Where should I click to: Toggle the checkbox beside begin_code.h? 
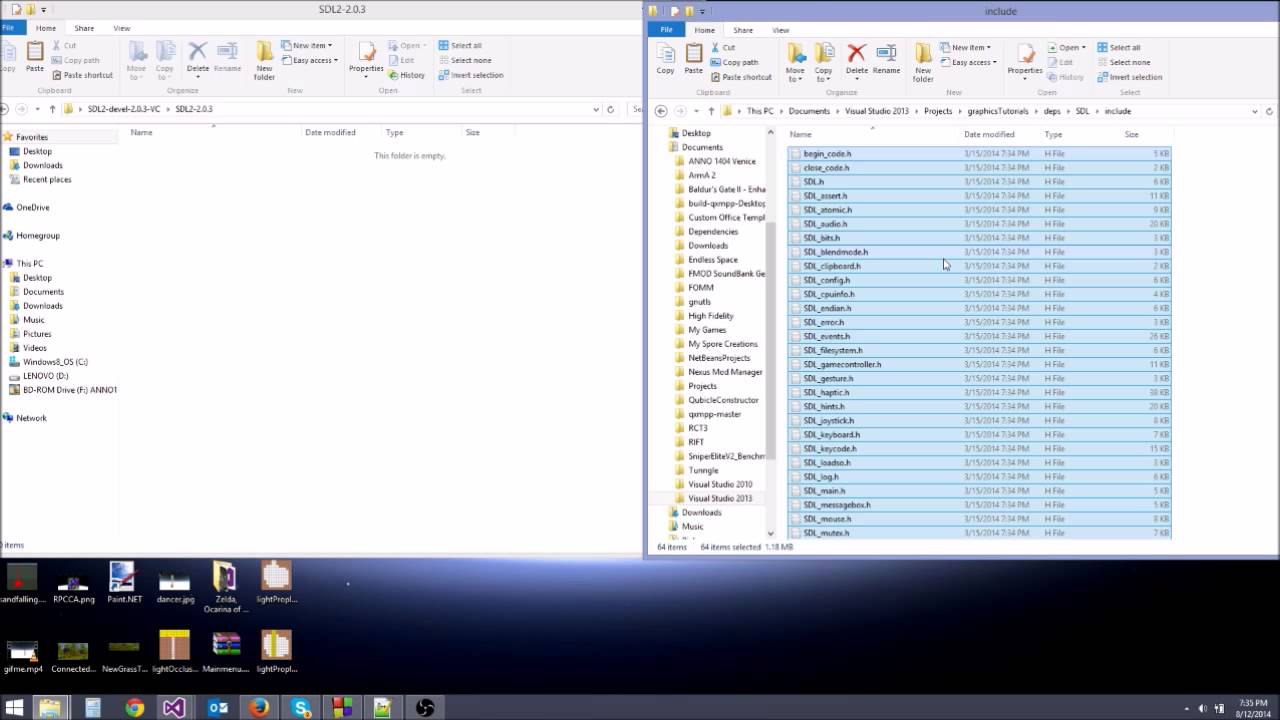796,154
